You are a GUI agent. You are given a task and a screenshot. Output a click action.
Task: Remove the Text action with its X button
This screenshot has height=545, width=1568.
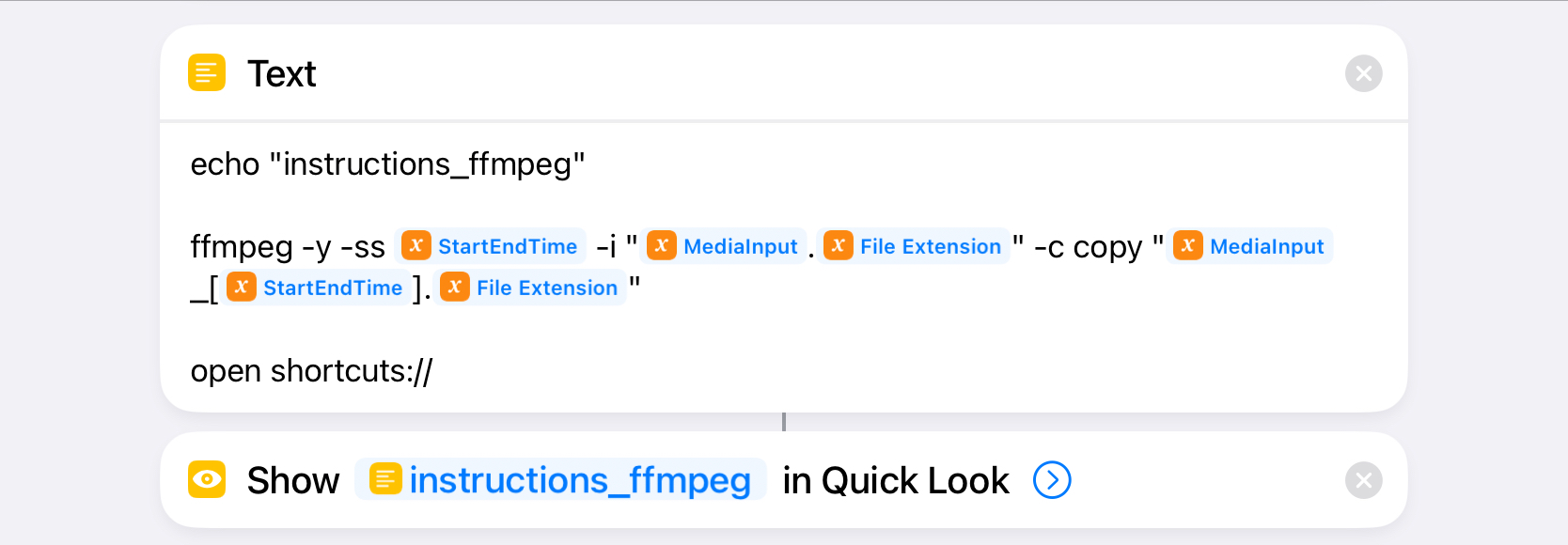[1363, 73]
